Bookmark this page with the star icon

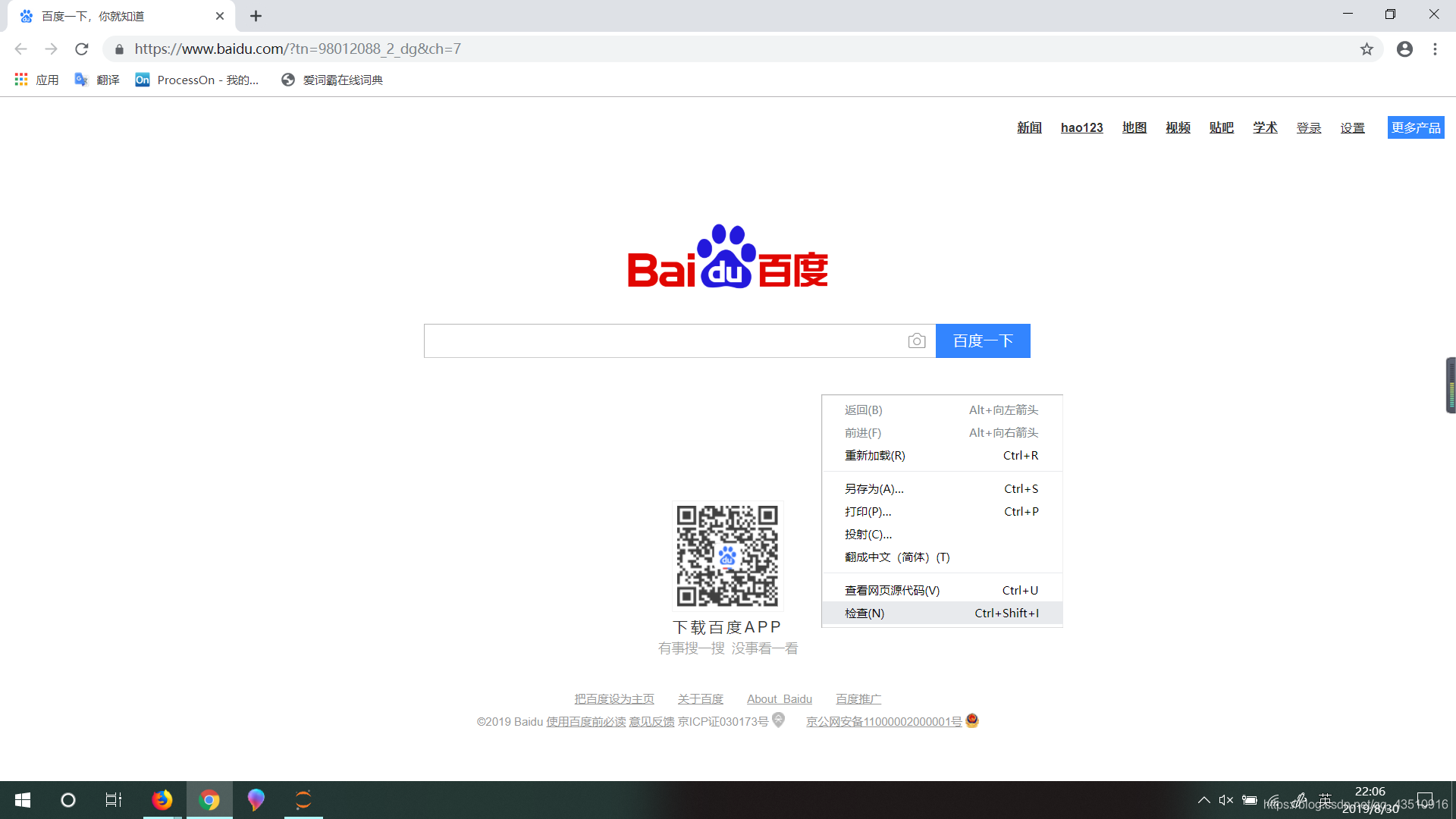tap(1367, 49)
